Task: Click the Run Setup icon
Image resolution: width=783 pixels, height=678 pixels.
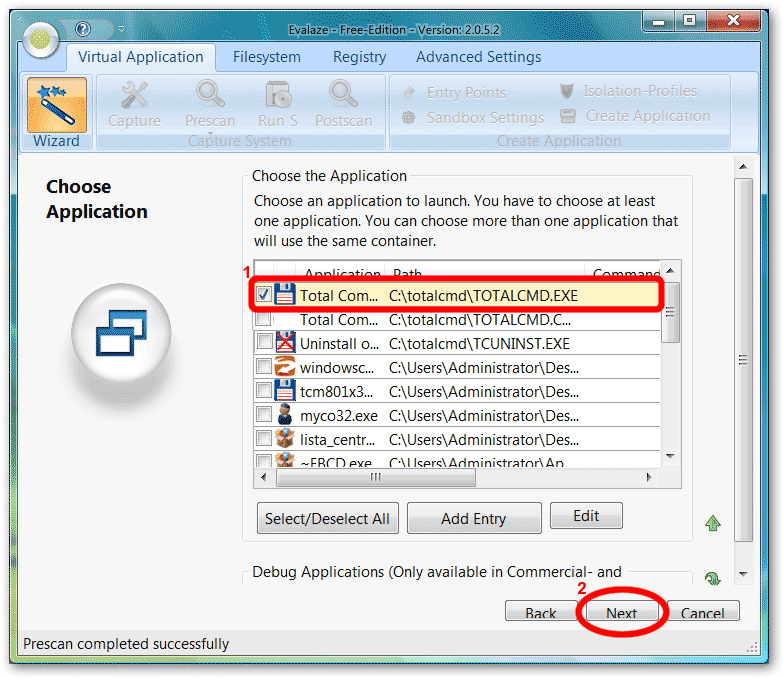Action: click(x=278, y=94)
